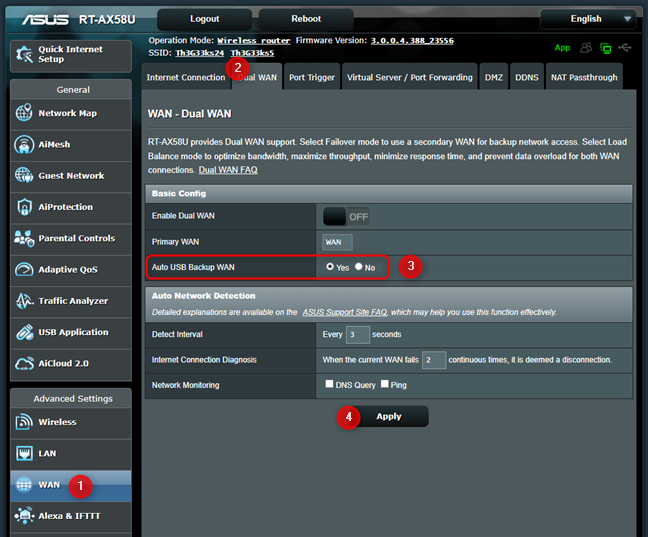Viewport: 648px width, 537px height.
Task: Select No for Auto USB Backup WAN
Action: tap(359, 268)
